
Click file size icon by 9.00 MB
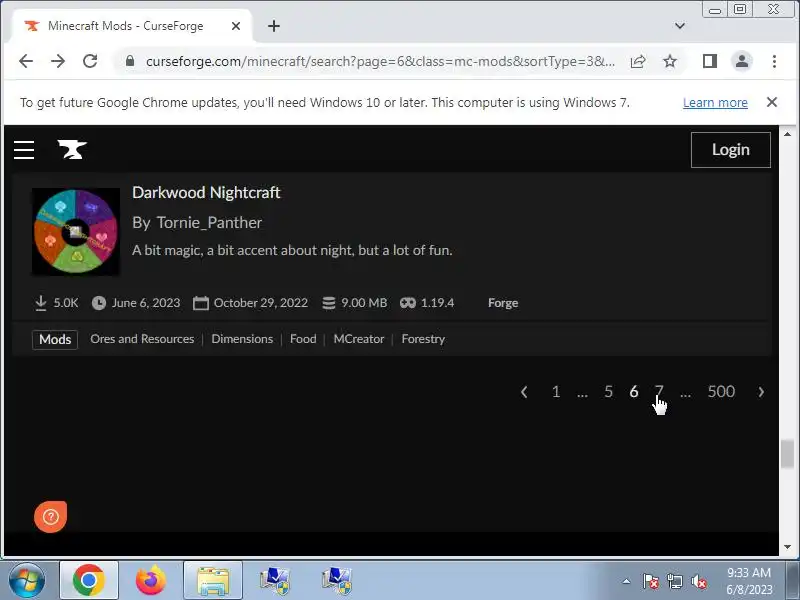pos(329,303)
